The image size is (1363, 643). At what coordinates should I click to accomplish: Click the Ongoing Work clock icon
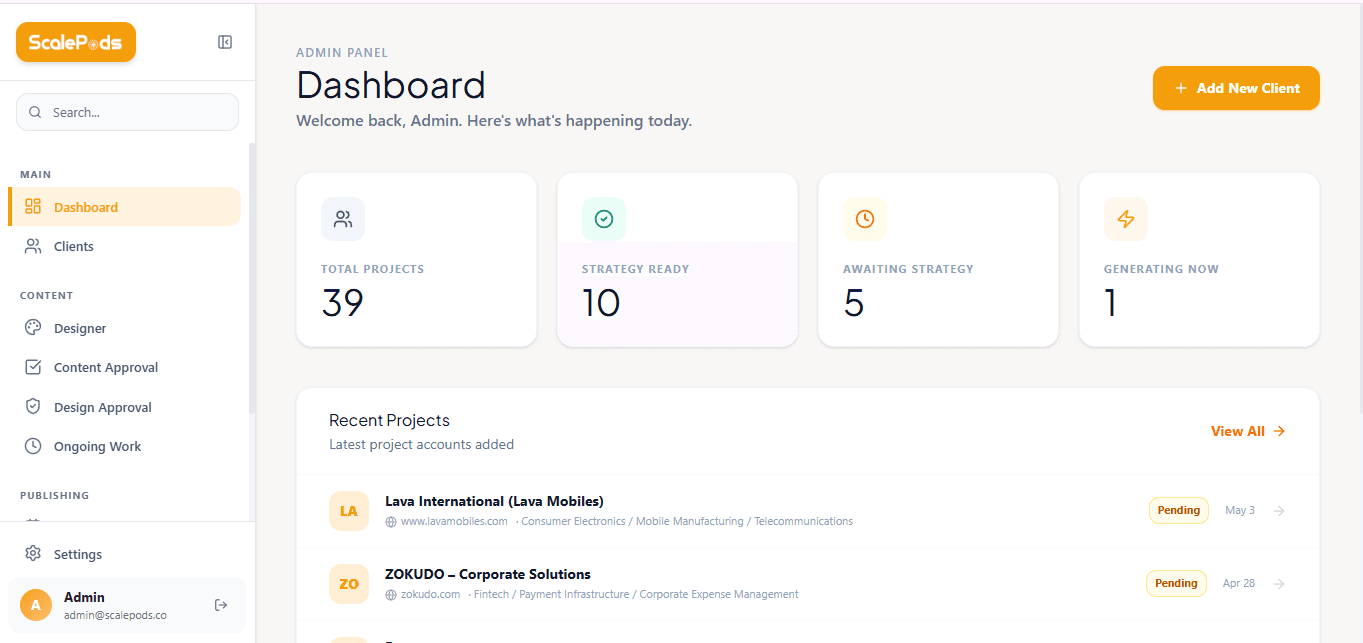[33, 446]
